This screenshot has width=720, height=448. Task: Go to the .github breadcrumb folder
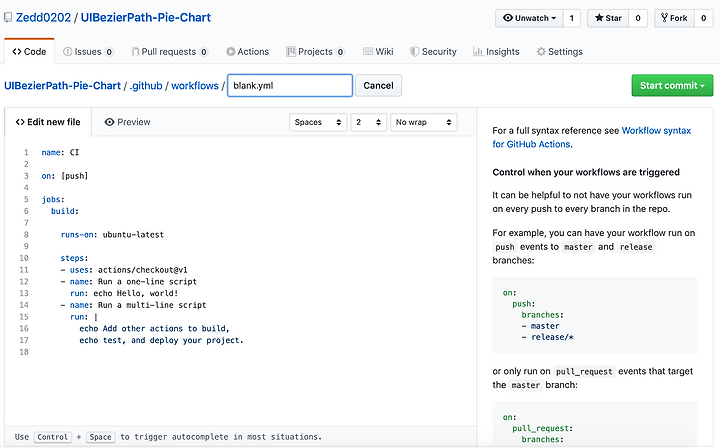pos(146,85)
